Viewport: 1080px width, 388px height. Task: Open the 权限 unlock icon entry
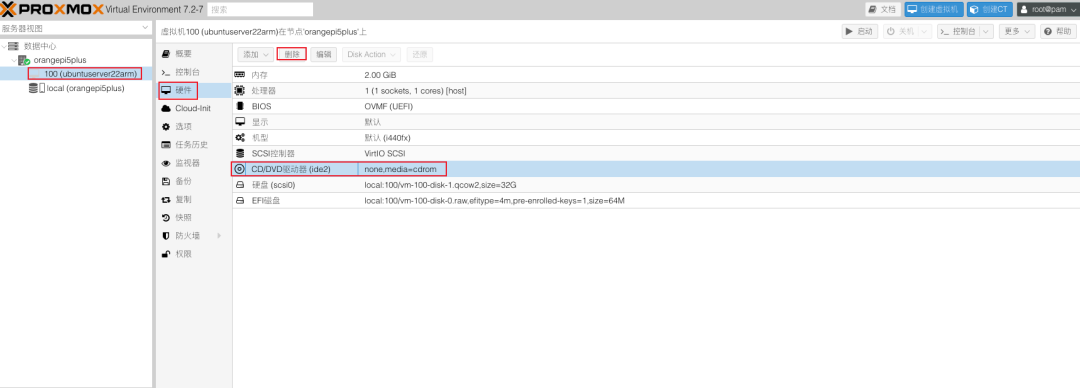(x=165, y=254)
